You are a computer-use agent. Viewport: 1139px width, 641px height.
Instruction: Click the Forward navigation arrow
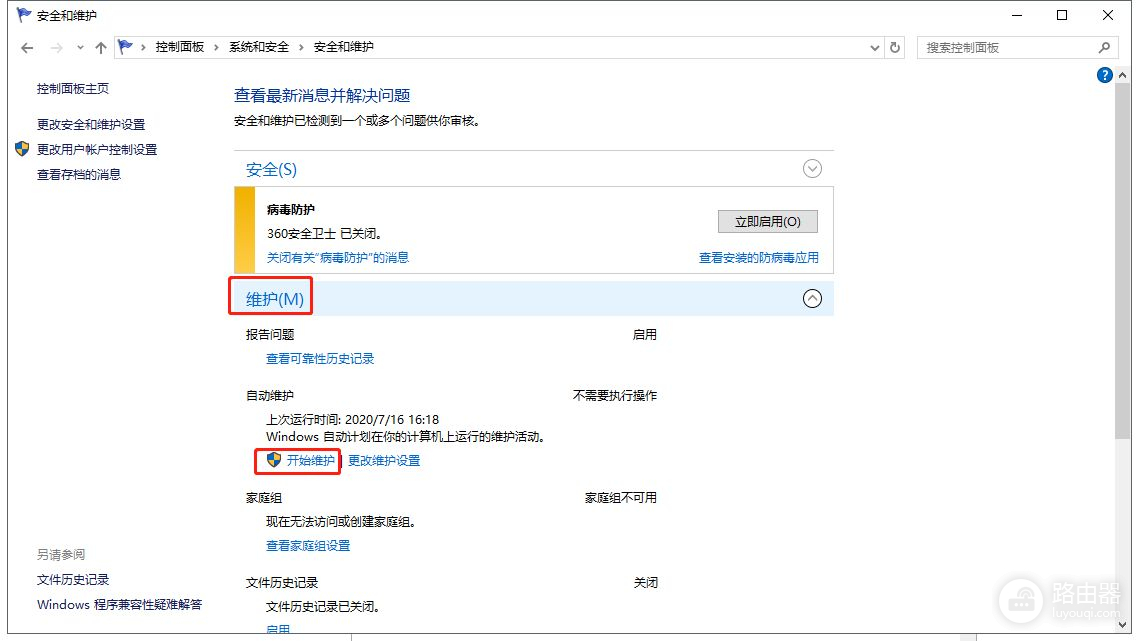pos(56,48)
